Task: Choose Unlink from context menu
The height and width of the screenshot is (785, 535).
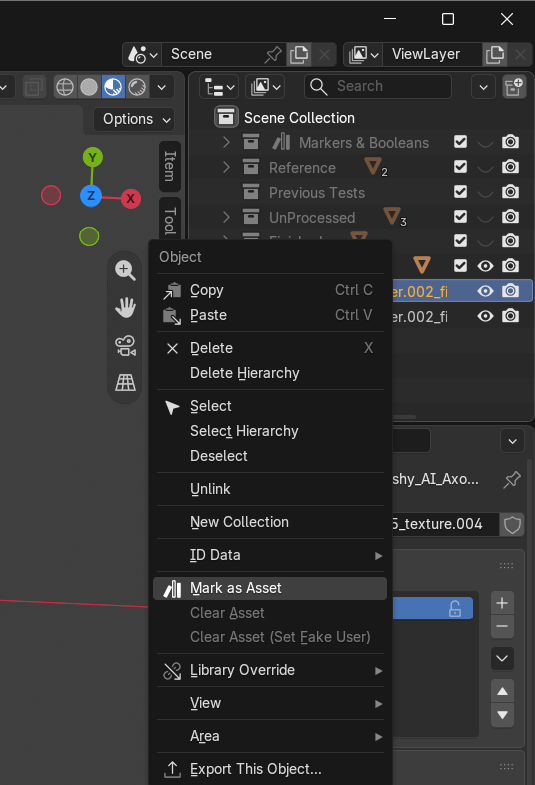Action: click(270, 489)
